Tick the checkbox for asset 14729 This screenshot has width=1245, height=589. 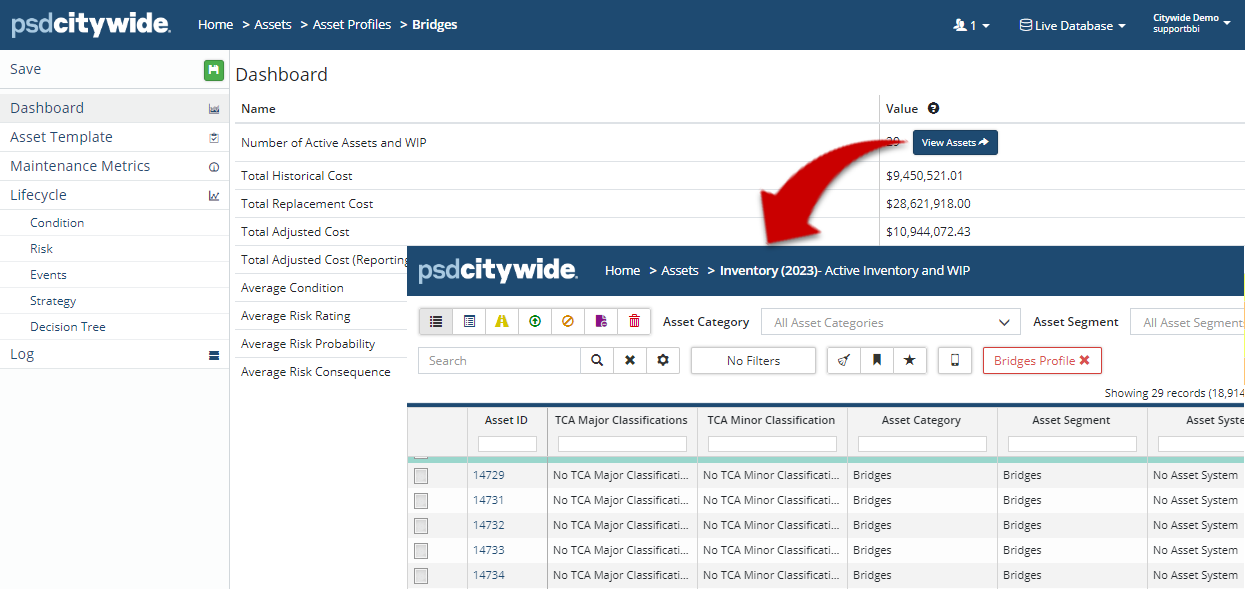click(x=421, y=476)
